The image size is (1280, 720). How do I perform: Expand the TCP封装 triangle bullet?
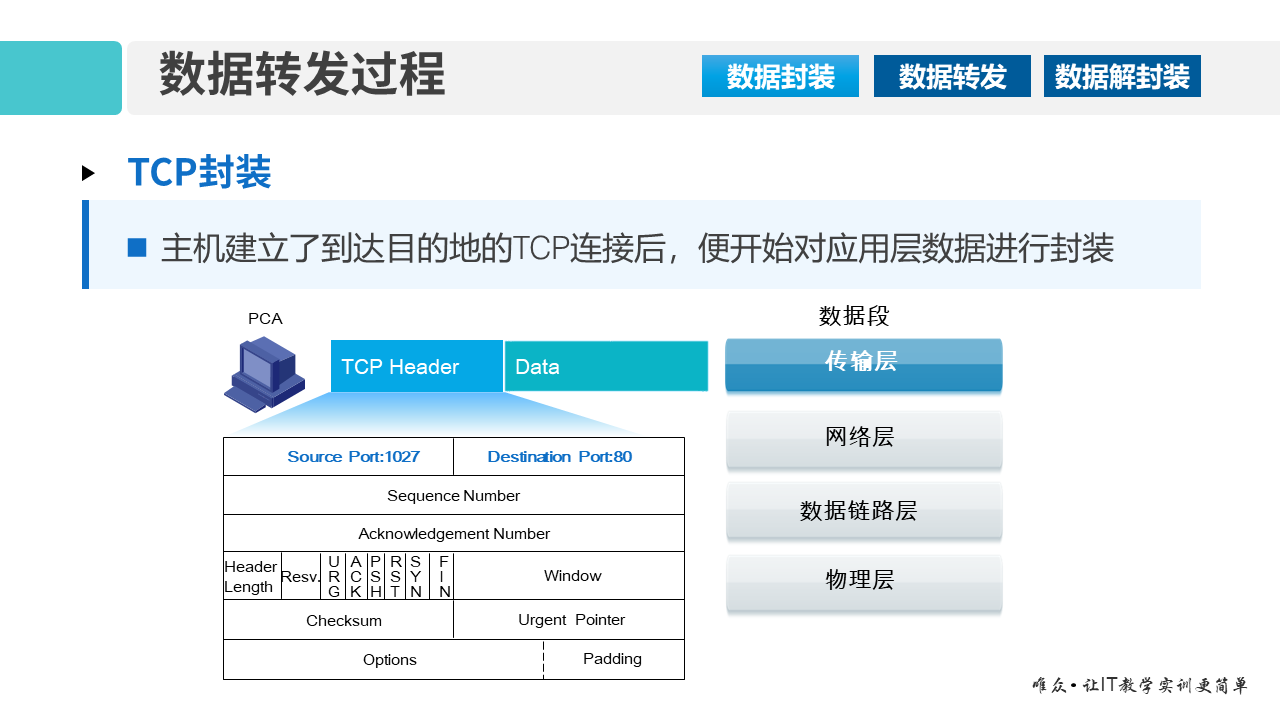(89, 172)
